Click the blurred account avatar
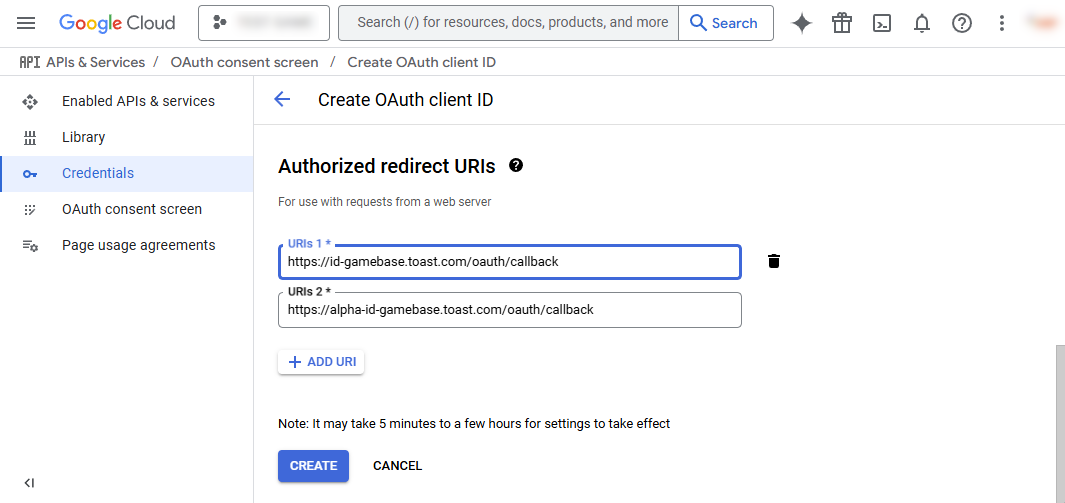Image resolution: width=1065 pixels, height=503 pixels. point(1040,23)
